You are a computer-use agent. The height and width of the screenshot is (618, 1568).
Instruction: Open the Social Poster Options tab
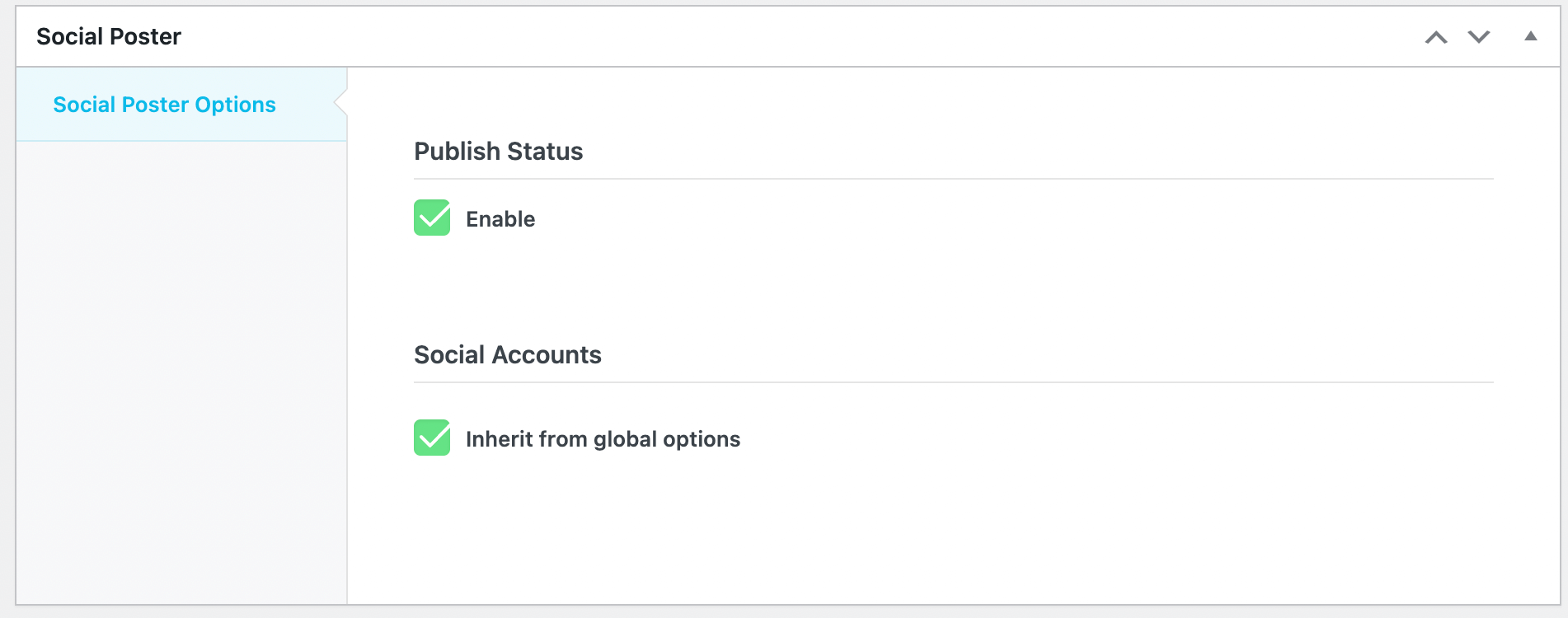pyautogui.click(x=164, y=105)
